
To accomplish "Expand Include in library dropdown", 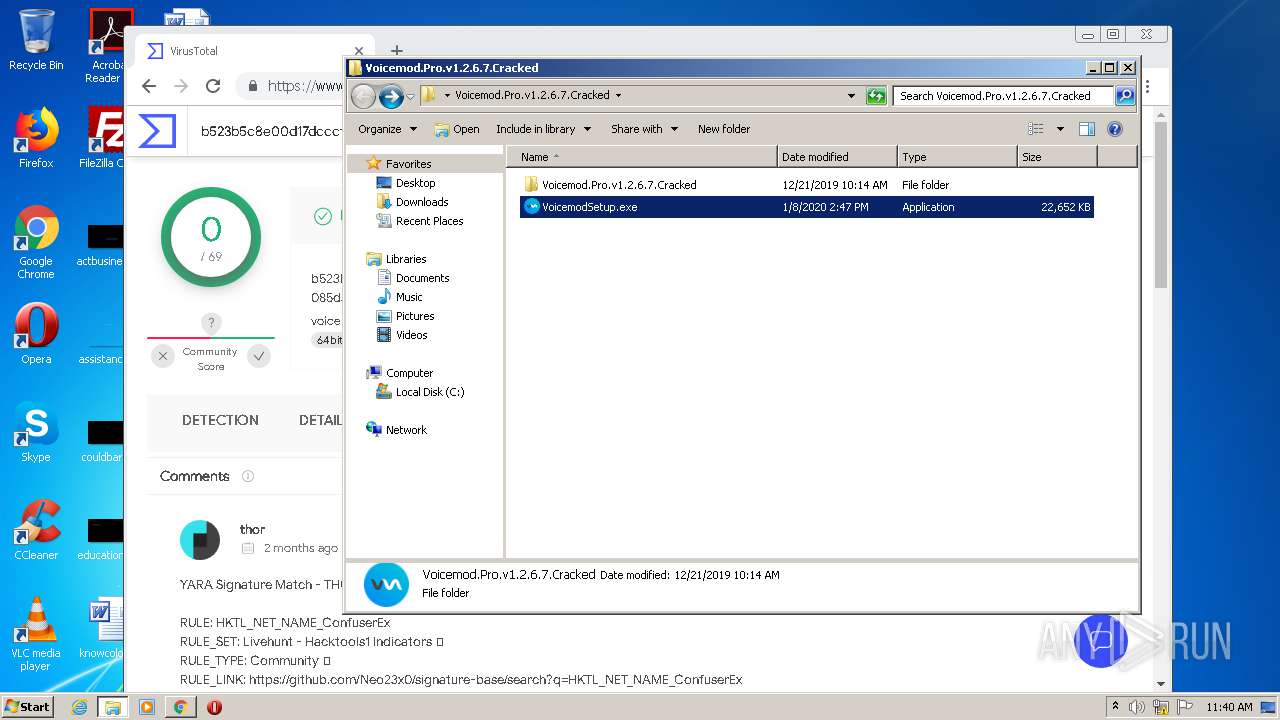I will [543, 129].
